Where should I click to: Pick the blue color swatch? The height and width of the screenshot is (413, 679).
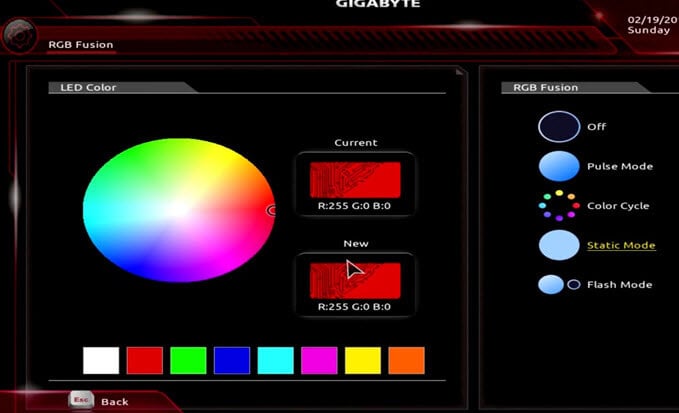[x=232, y=360]
